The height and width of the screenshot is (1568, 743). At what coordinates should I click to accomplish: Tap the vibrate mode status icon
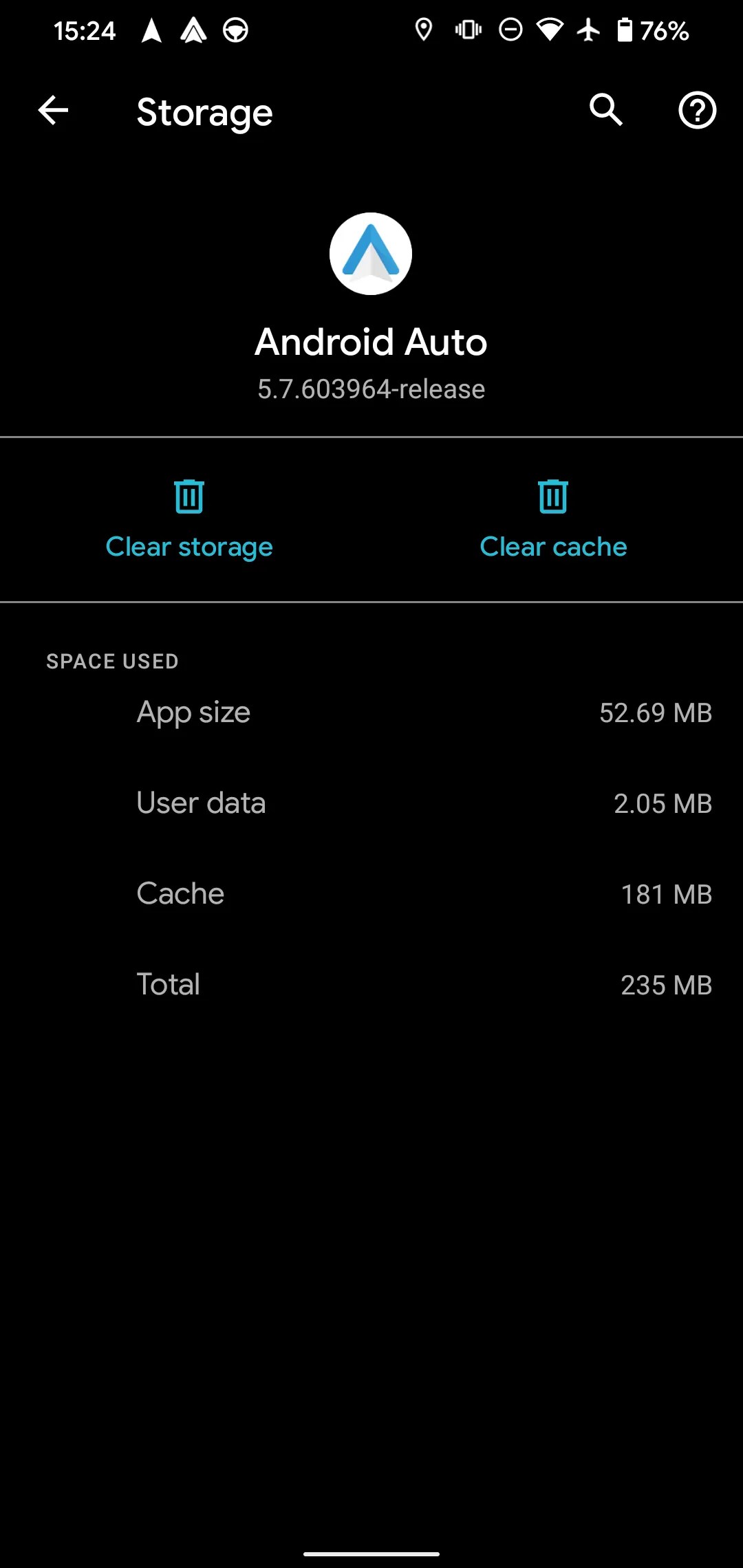469,30
